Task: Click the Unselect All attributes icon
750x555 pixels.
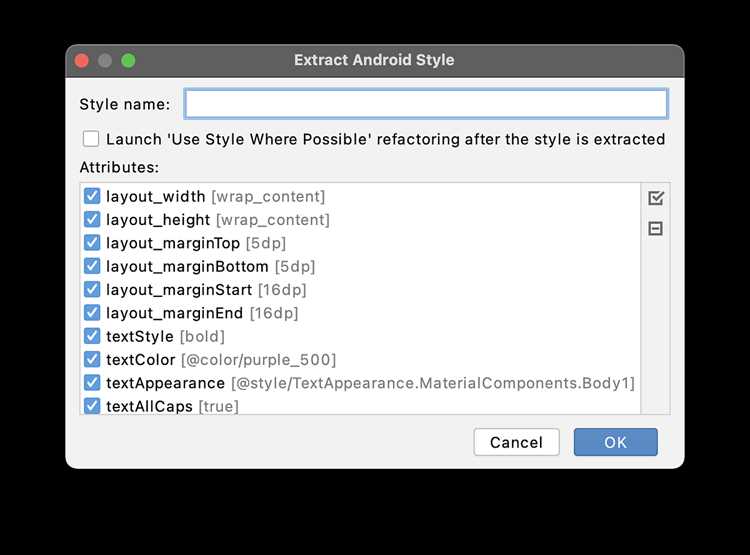Action: (x=655, y=228)
